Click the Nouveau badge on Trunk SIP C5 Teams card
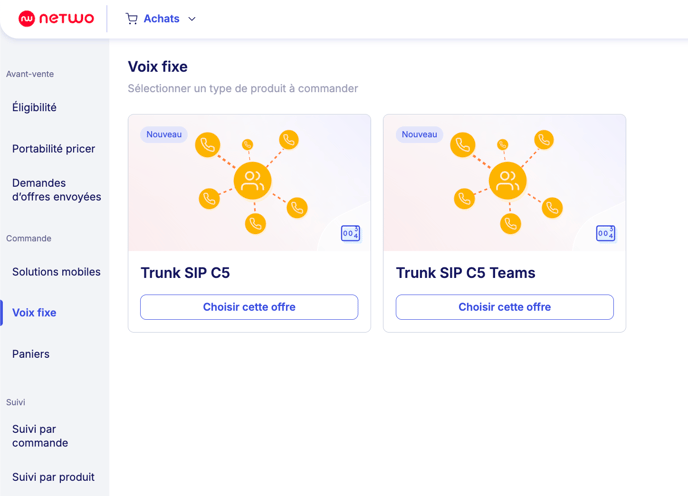The height and width of the screenshot is (496, 688). pos(419,134)
